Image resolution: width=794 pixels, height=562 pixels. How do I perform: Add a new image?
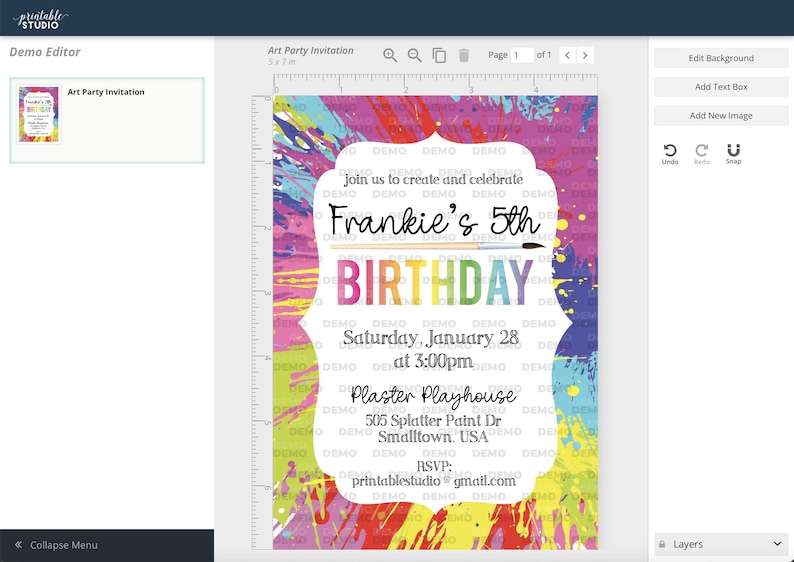tap(721, 116)
